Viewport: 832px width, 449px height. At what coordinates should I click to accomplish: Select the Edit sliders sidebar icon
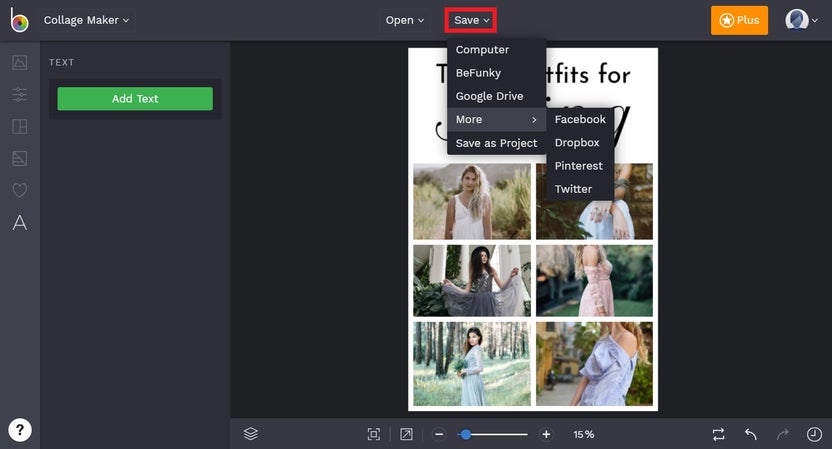point(20,94)
